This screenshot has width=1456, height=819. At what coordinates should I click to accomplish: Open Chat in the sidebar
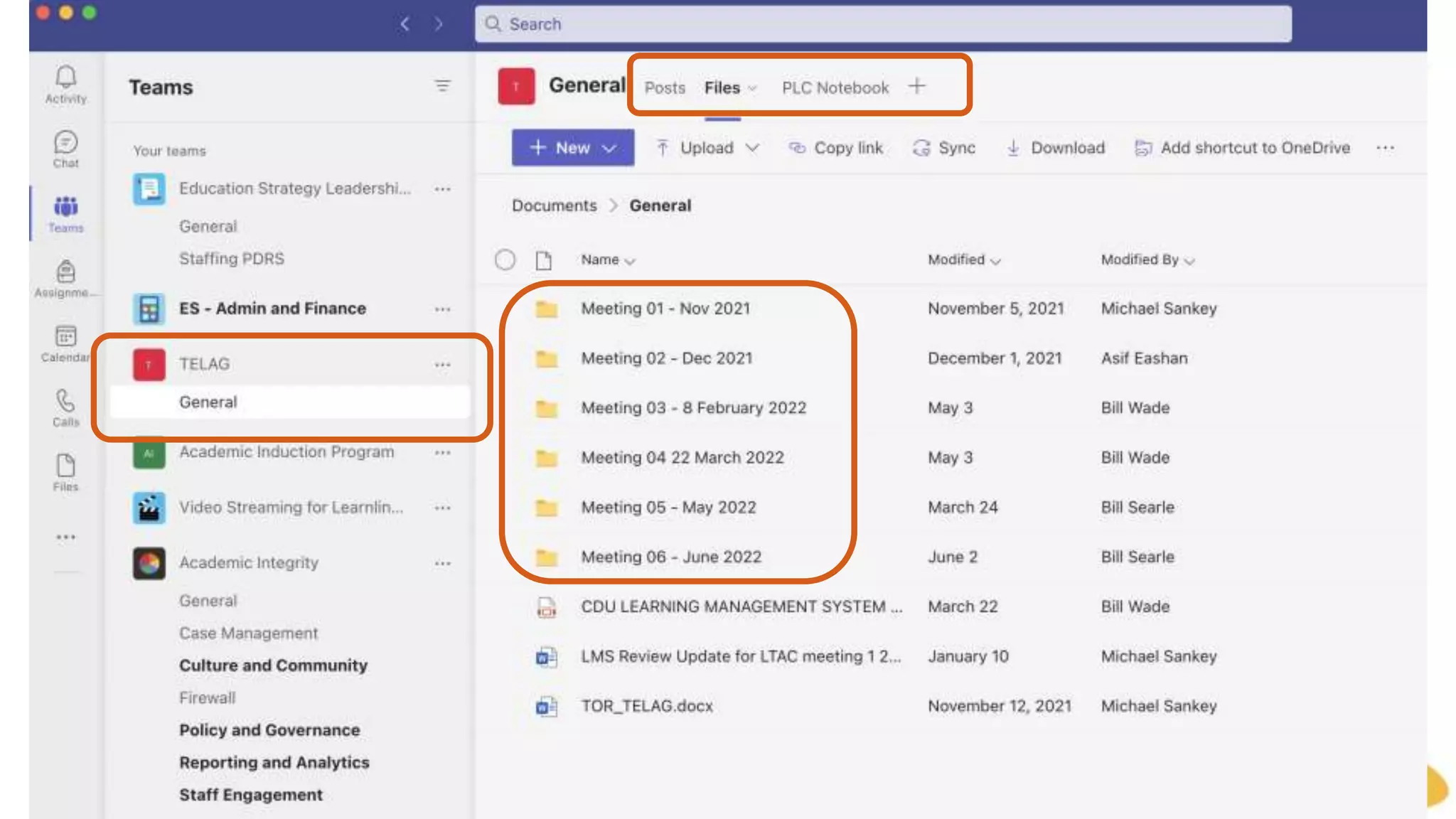pos(65,149)
